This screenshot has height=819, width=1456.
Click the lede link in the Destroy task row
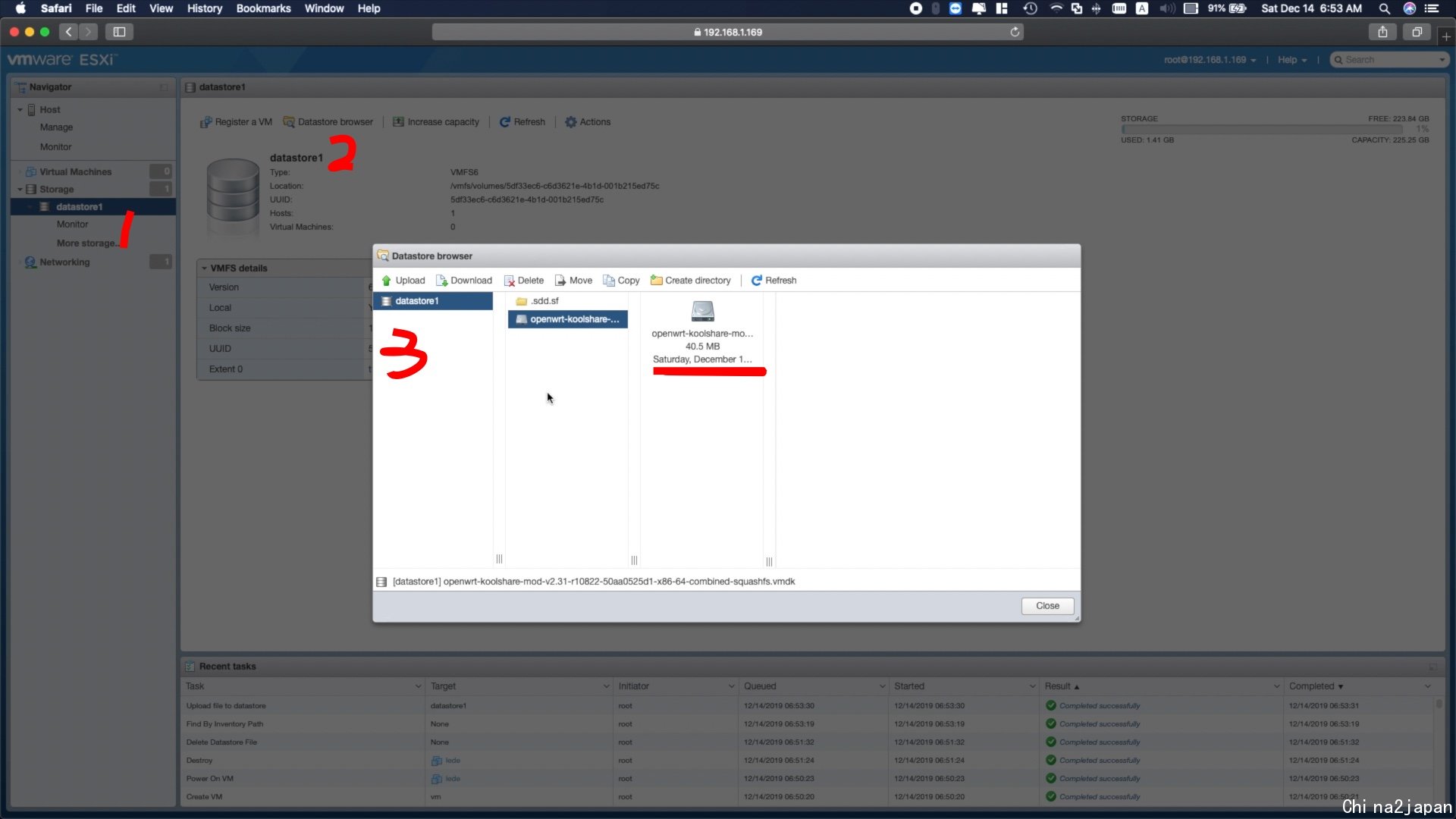coord(453,761)
